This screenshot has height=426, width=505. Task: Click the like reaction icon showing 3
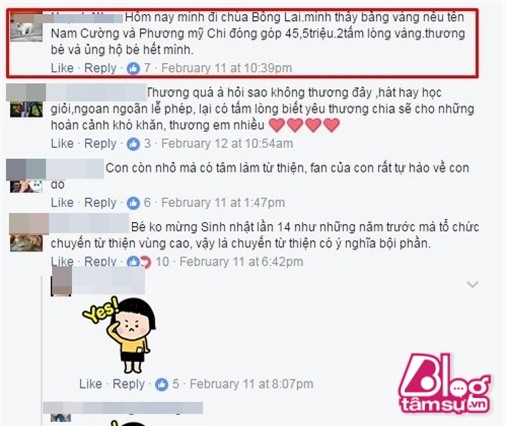pyautogui.click(x=133, y=144)
